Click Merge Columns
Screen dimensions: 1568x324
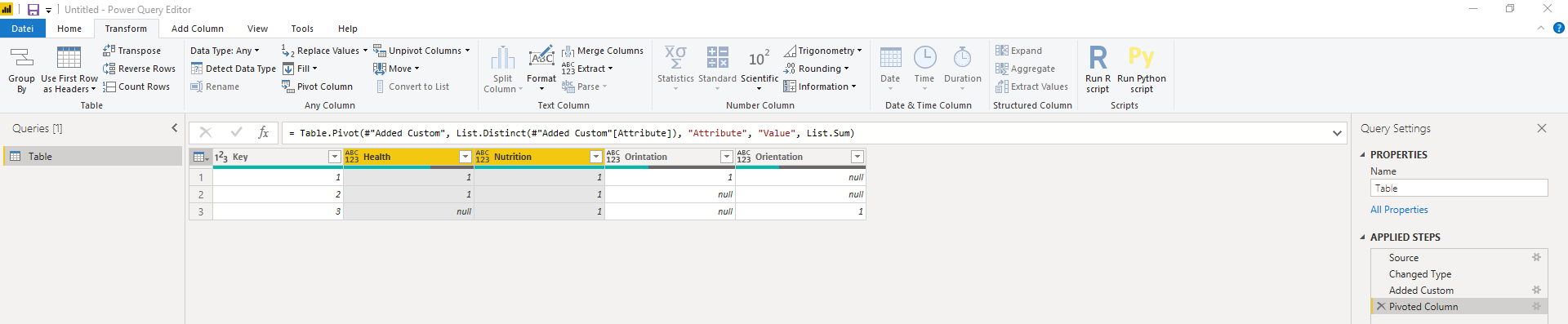(x=603, y=51)
